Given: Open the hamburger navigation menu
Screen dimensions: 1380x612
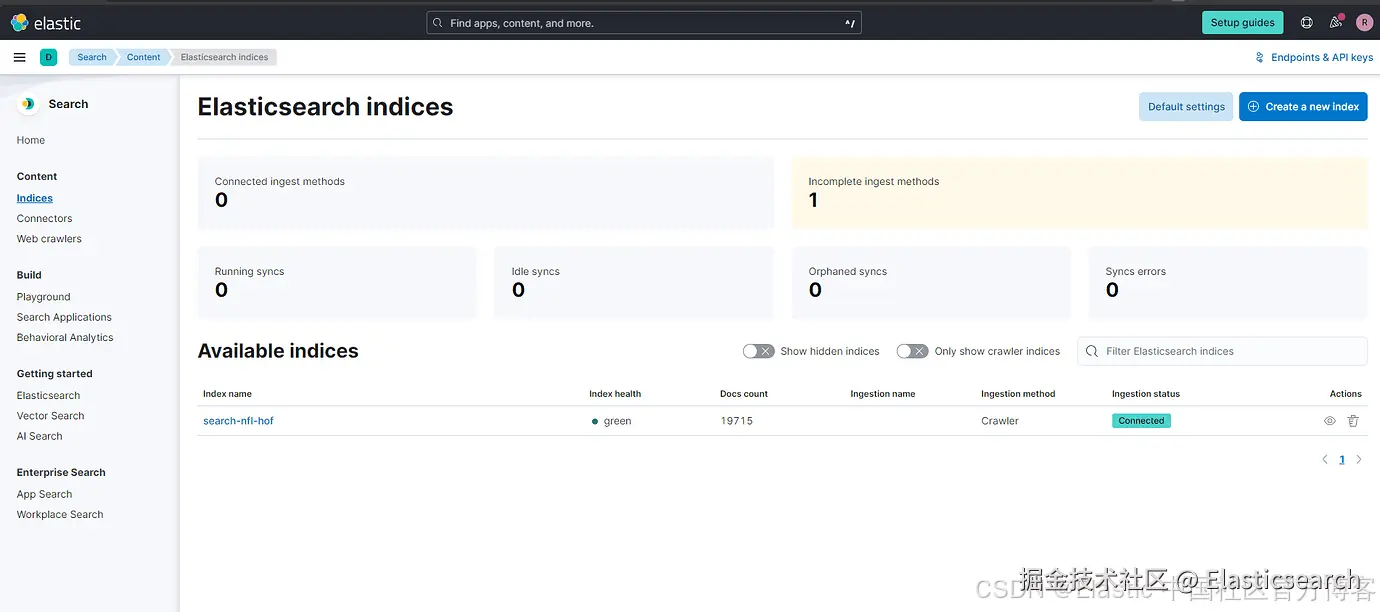Looking at the screenshot, I should point(19,57).
